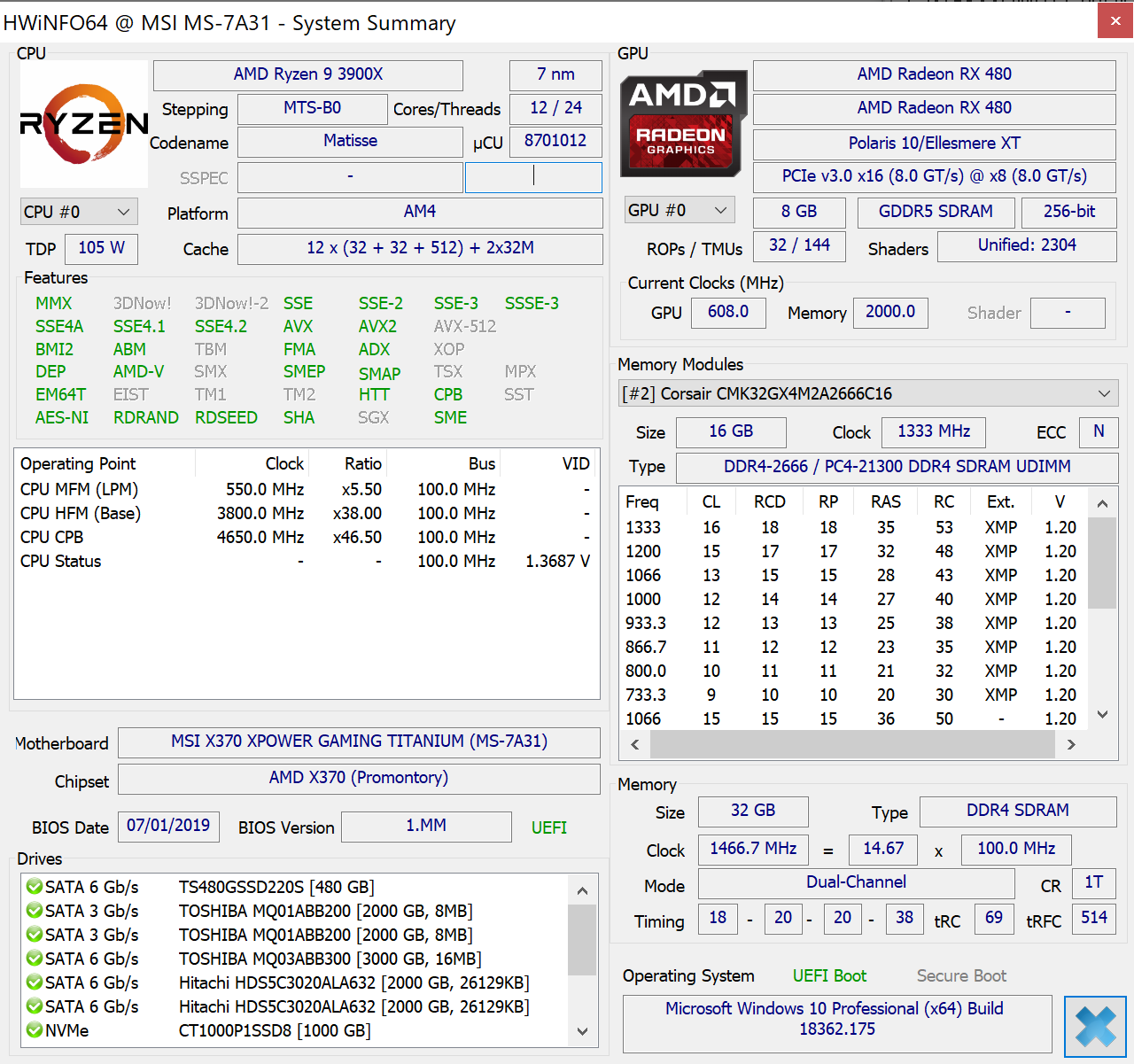This screenshot has height=1064, width=1134.
Task: Close the HWiNFO64 System Summary window
Action: tap(1115, 20)
